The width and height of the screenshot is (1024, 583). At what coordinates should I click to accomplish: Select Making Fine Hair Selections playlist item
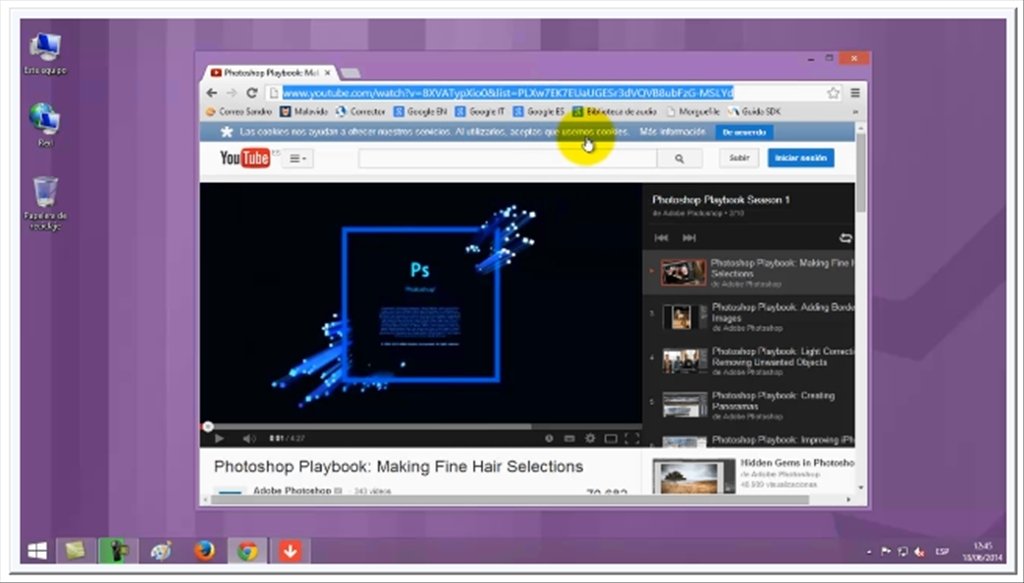(748, 273)
